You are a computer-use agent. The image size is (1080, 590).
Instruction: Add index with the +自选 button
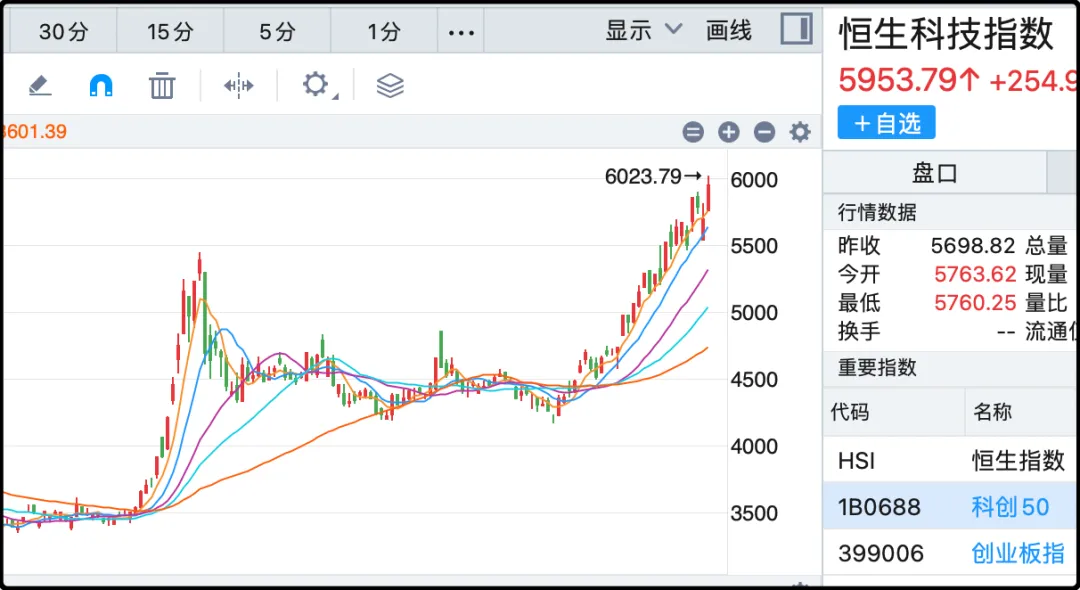point(886,123)
